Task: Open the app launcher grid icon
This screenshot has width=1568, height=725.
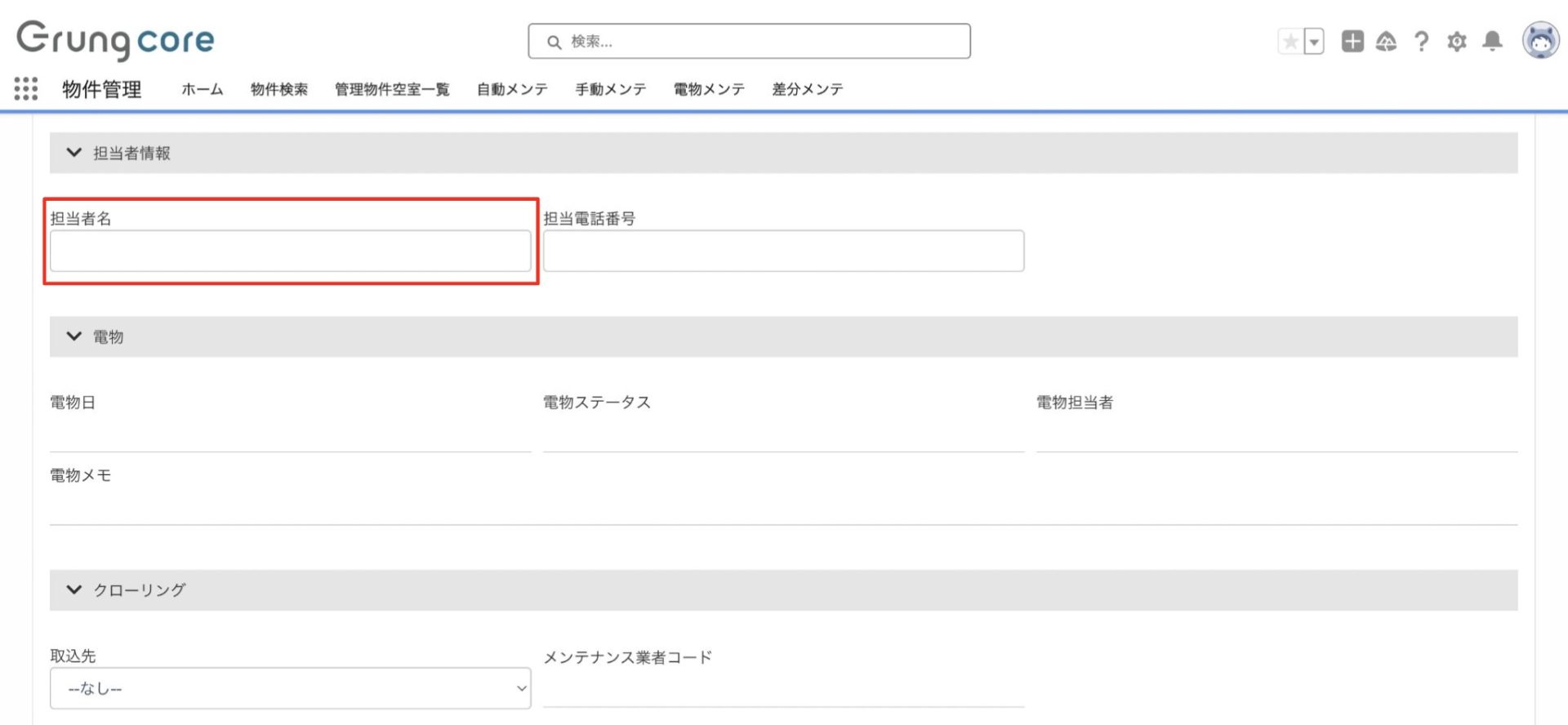Action: pos(26,88)
